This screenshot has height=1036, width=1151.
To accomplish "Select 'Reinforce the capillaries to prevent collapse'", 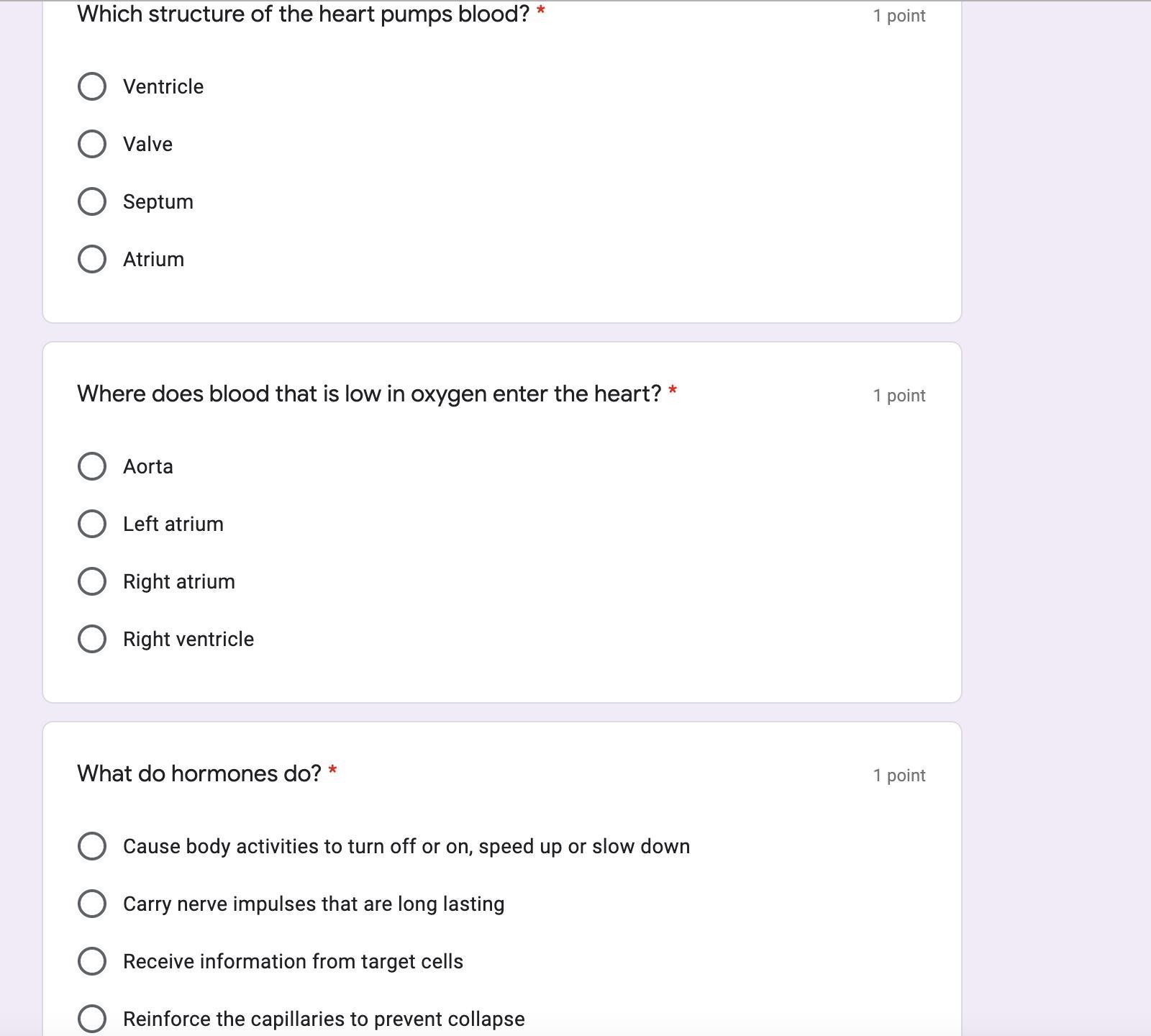I will [92, 1019].
